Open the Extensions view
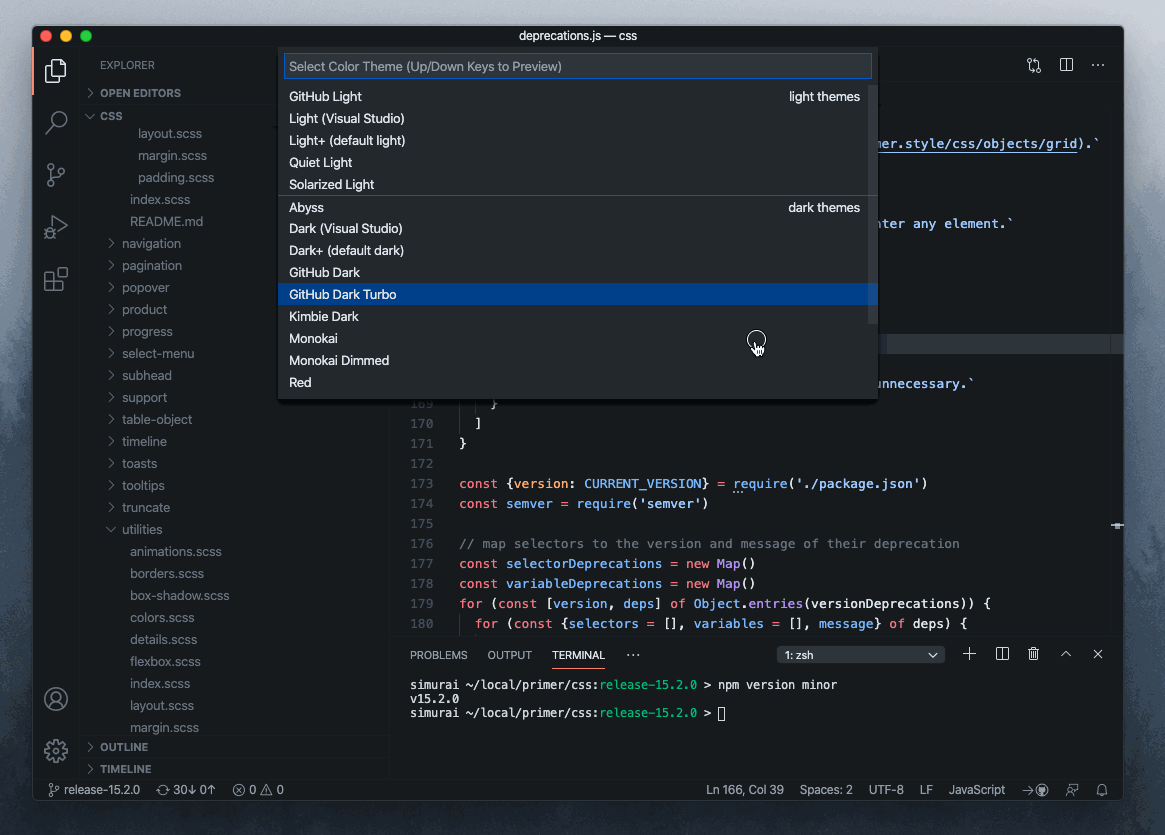 (x=55, y=280)
